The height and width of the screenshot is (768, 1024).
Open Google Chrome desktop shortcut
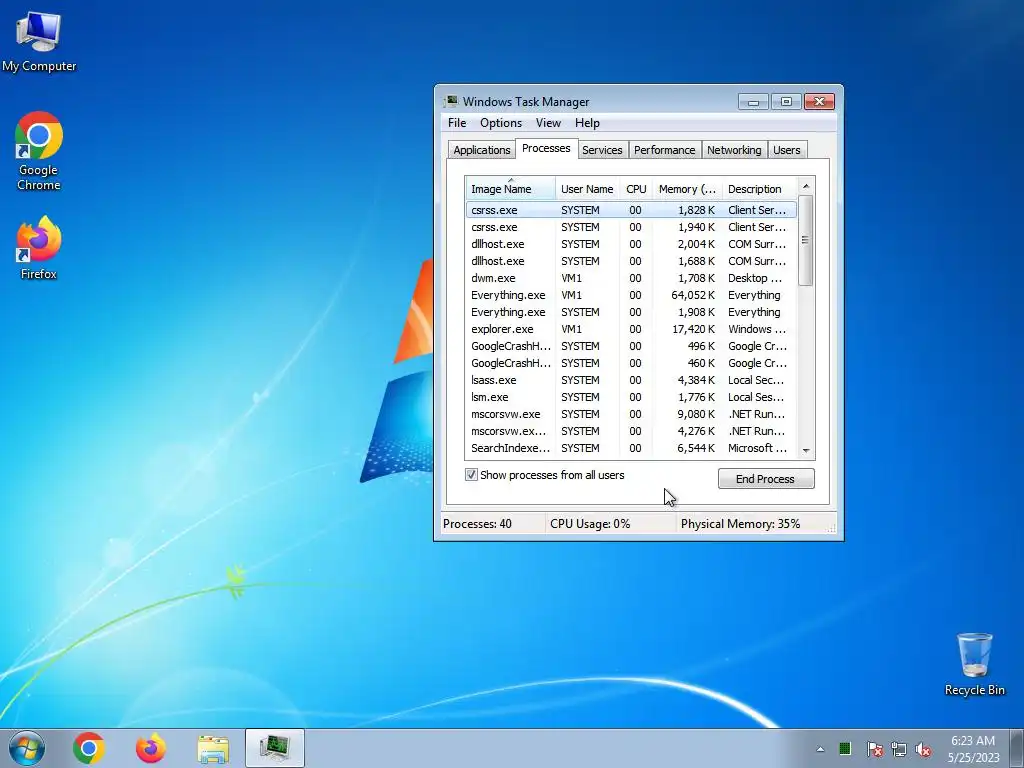pyautogui.click(x=39, y=151)
